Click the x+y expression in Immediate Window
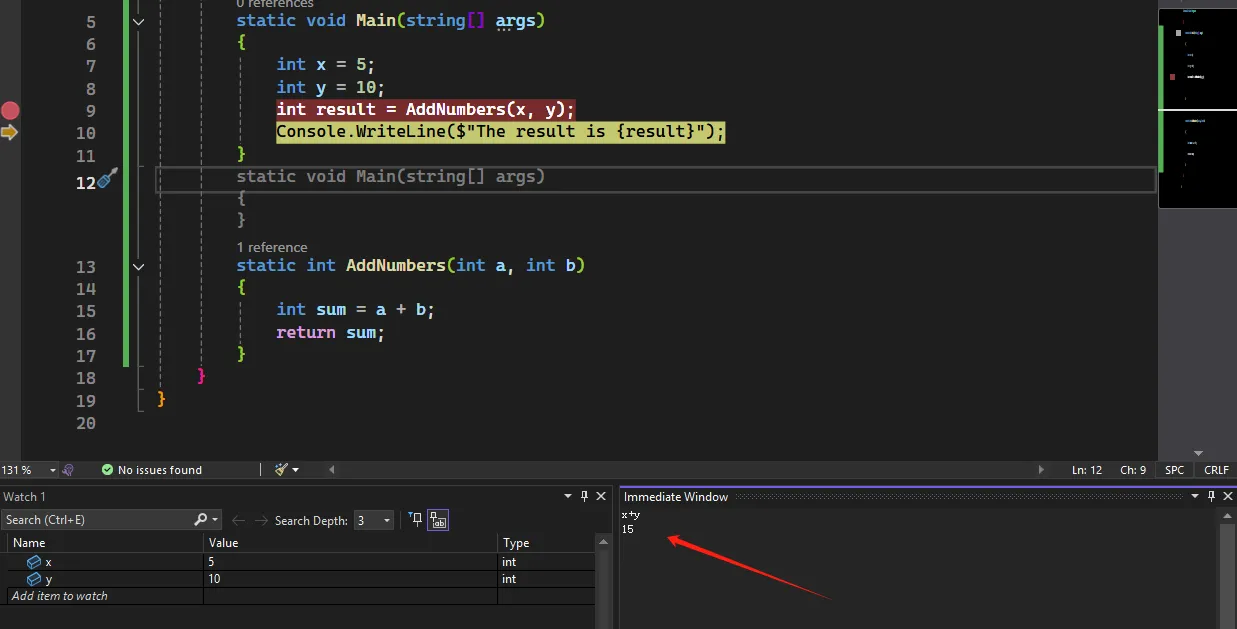The width and height of the screenshot is (1237, 629). tap(630, 515)
